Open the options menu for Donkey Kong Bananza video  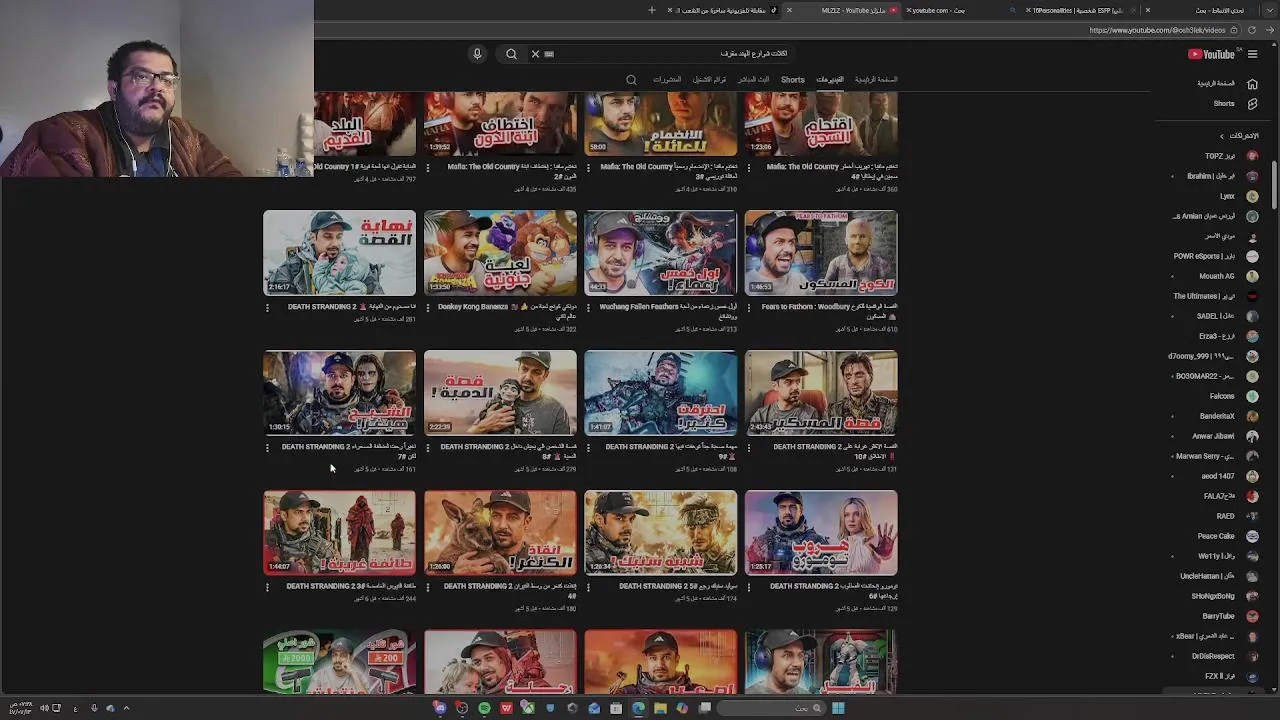click(x=428, y=308)
